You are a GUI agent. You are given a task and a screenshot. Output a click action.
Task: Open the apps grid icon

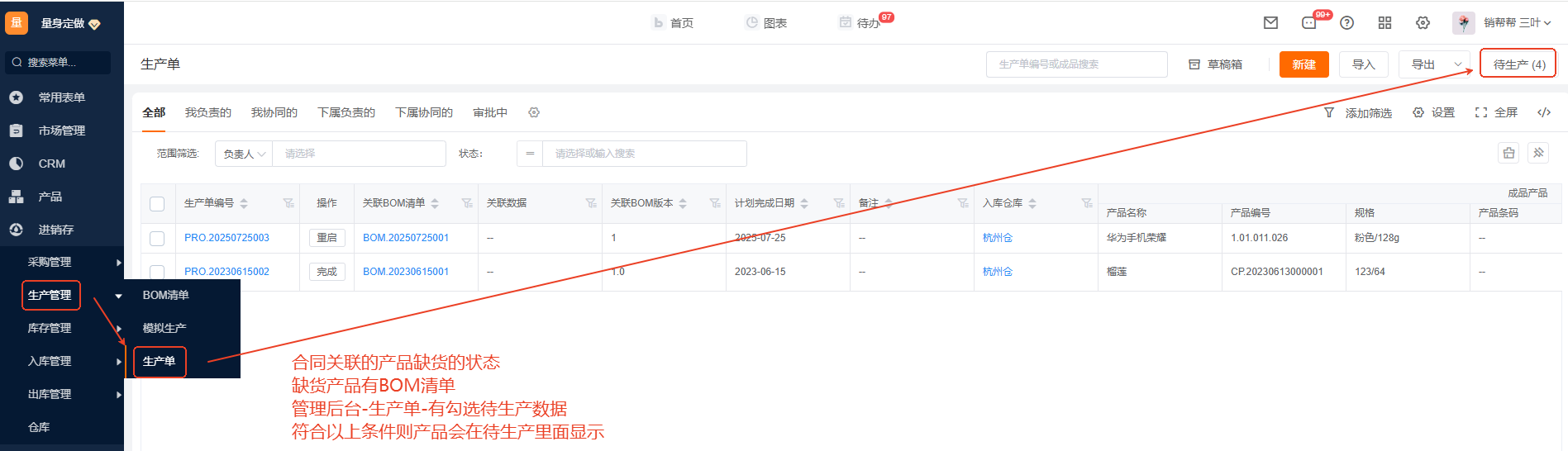[1385, 23]
